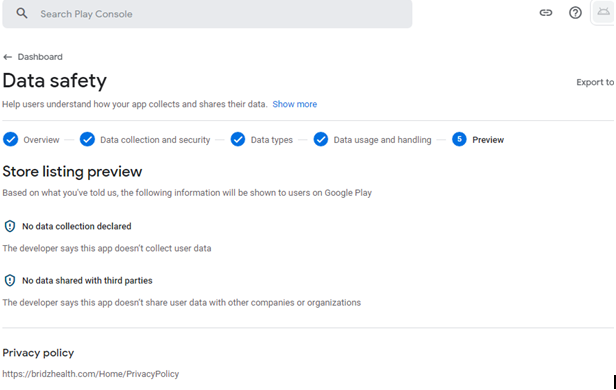This screenshot has height=390, width=616.
Task: Focus the Search Play Console field
Action: pyautogui.click(x=207, y=14)
